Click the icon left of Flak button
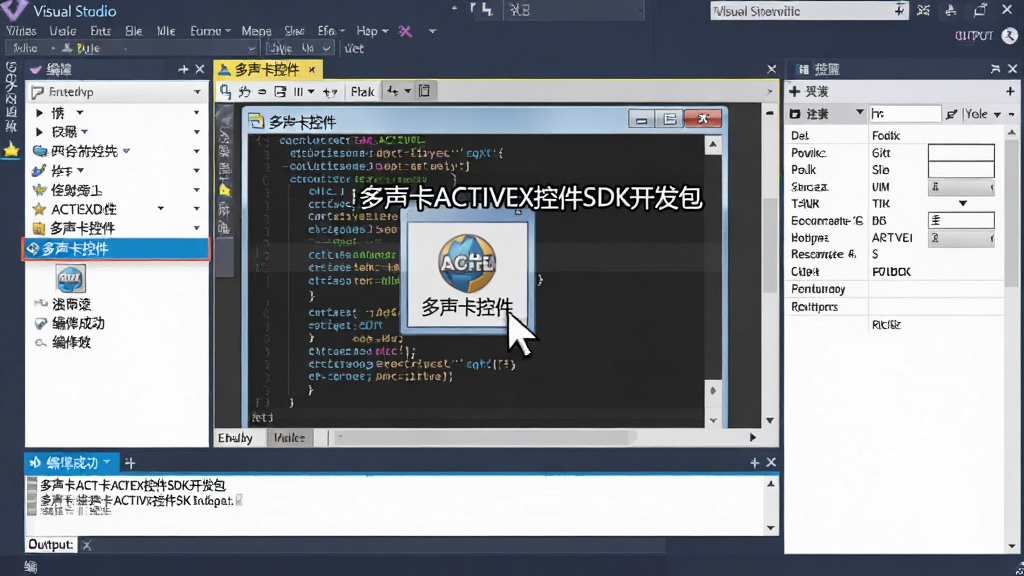1024x576 pixels. pyautogui.click(x=330, y=91)
